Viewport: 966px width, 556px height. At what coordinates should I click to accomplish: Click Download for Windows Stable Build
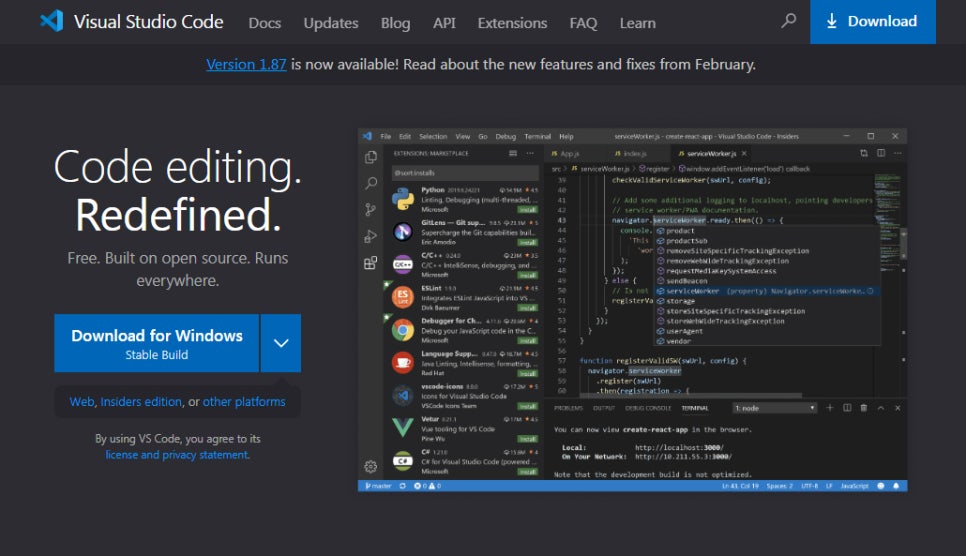[156, 343]
